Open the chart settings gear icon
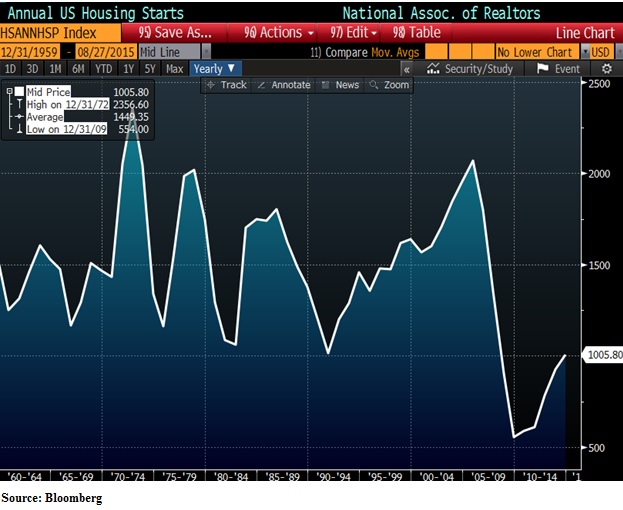 (606, 69)
